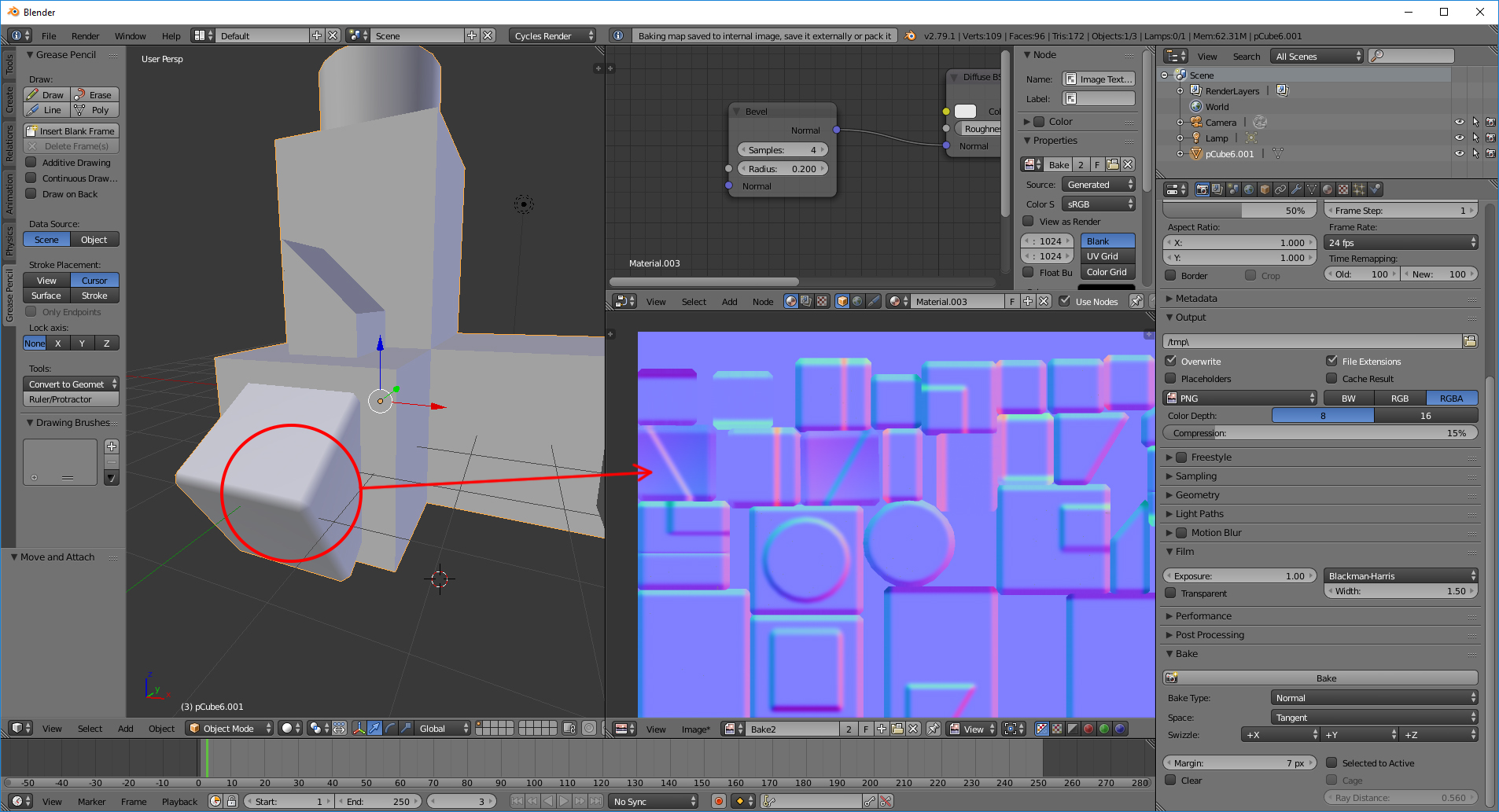Click Insert Blank Frame button
This screenshot has width=1499, height=812.
coord(71,130)
